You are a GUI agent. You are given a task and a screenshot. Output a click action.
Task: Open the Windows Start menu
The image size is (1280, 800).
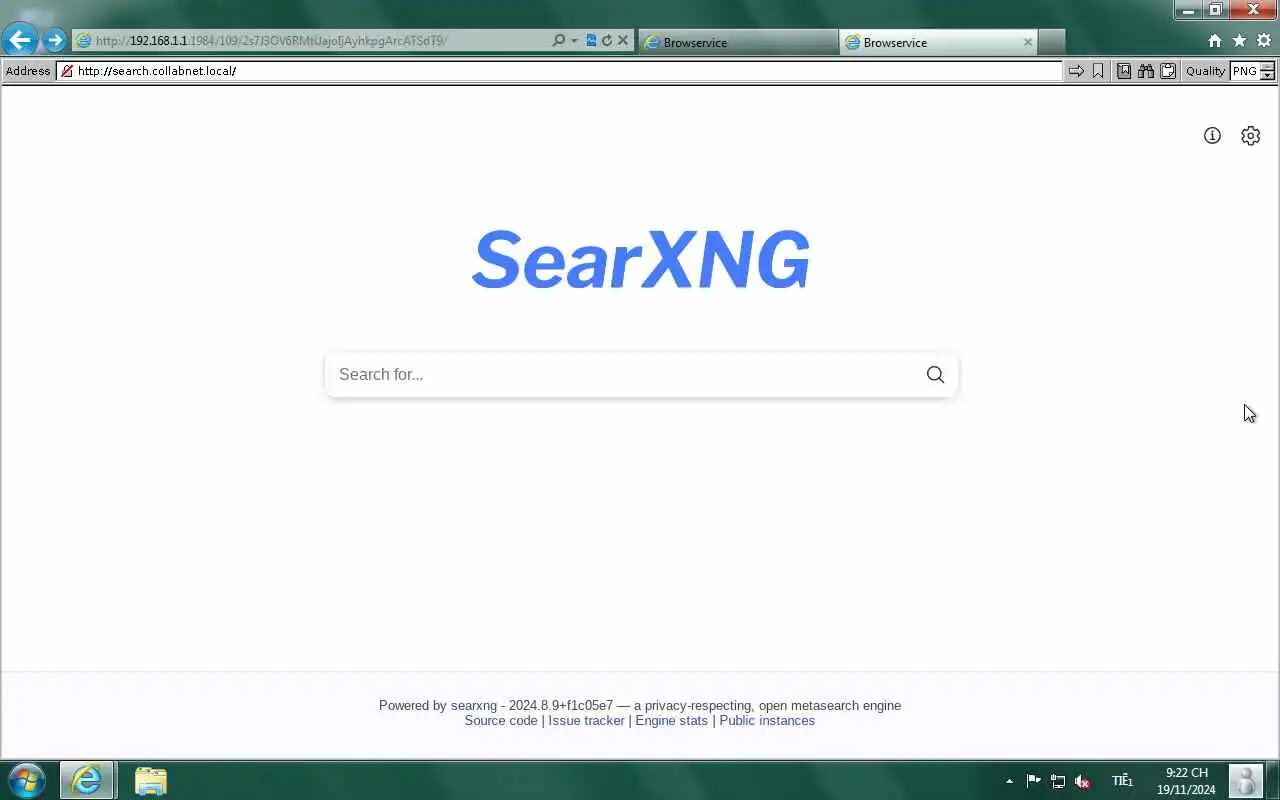point(26,780)
